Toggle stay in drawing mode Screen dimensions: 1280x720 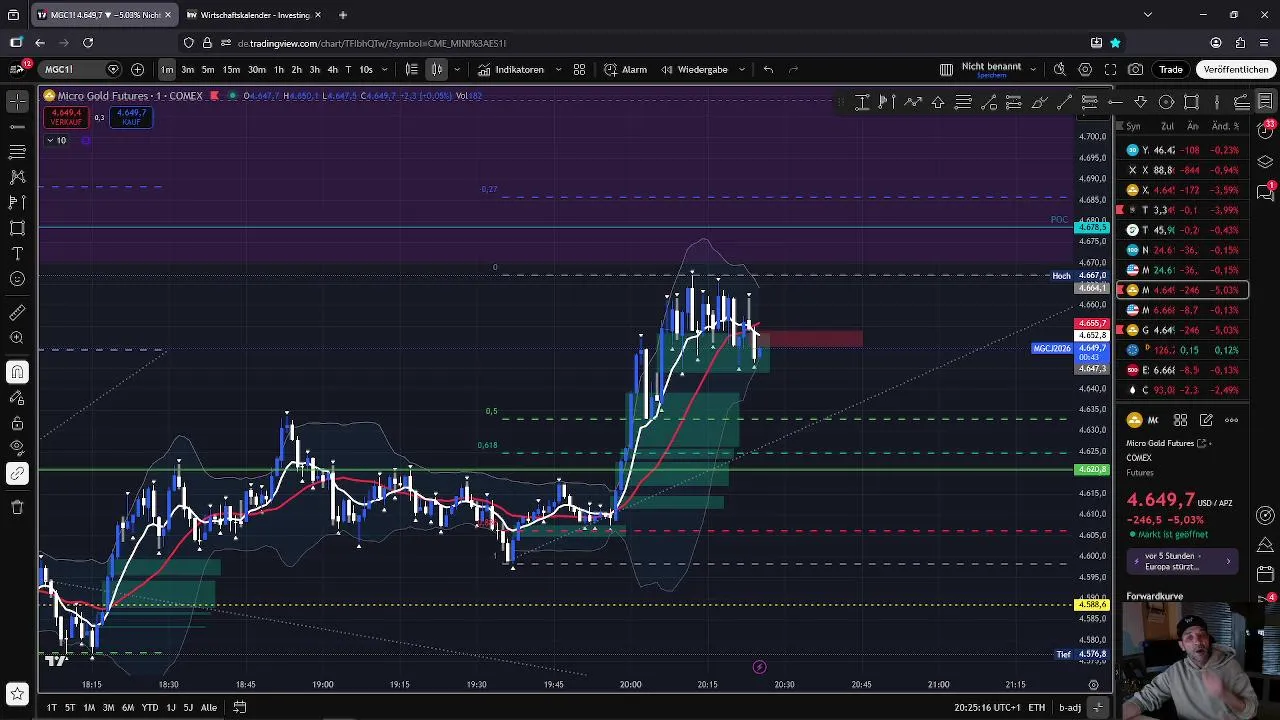17,398
